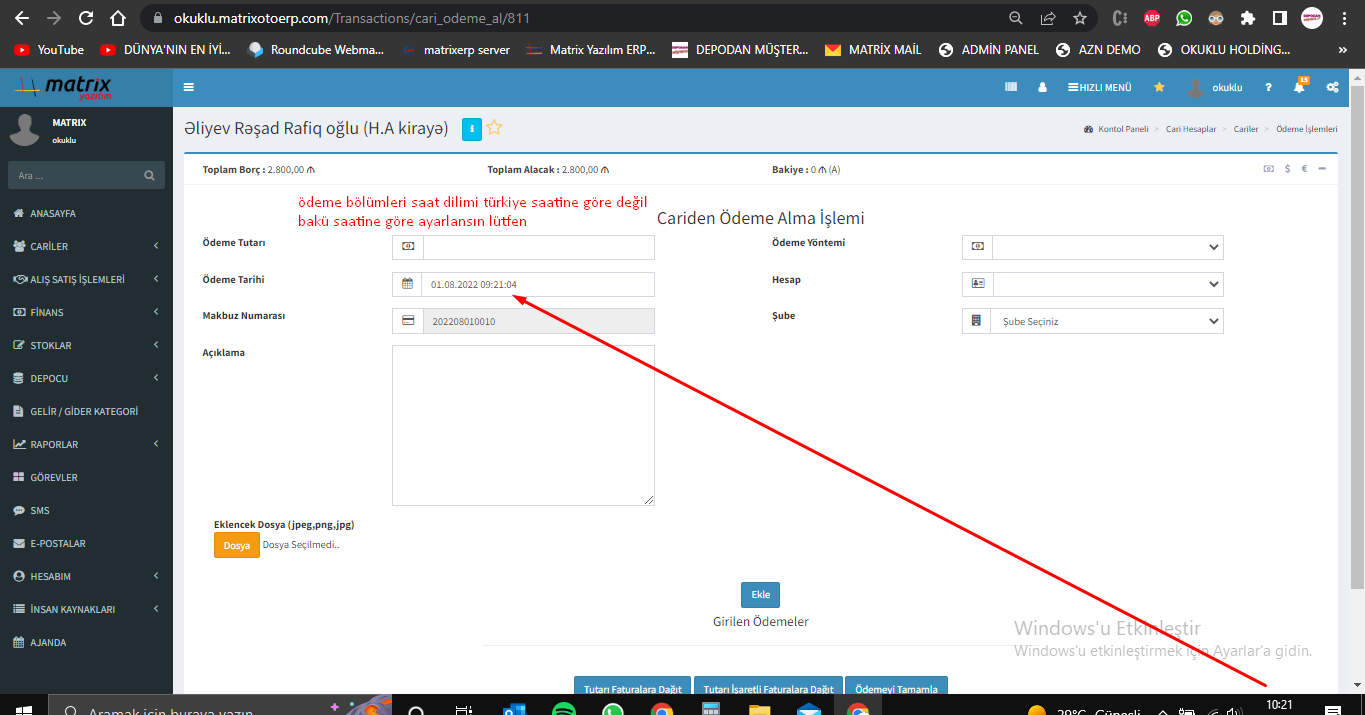This screenshot has width=1365, height=715.
Task: Open the Ödeme Yöntemi dropdown
Action: coord(1107,247)
